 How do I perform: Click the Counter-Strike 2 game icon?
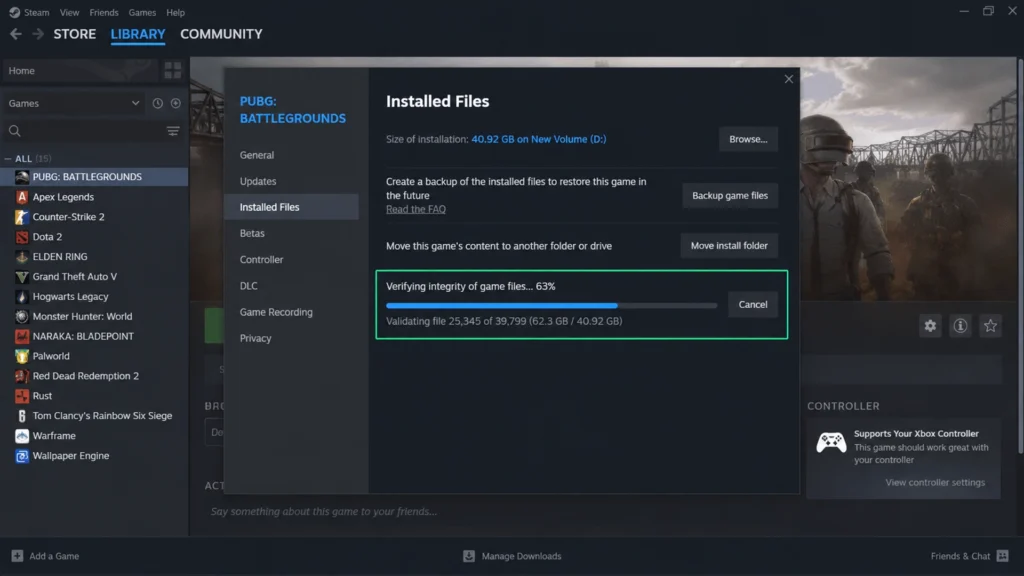(x=22, y=217)
